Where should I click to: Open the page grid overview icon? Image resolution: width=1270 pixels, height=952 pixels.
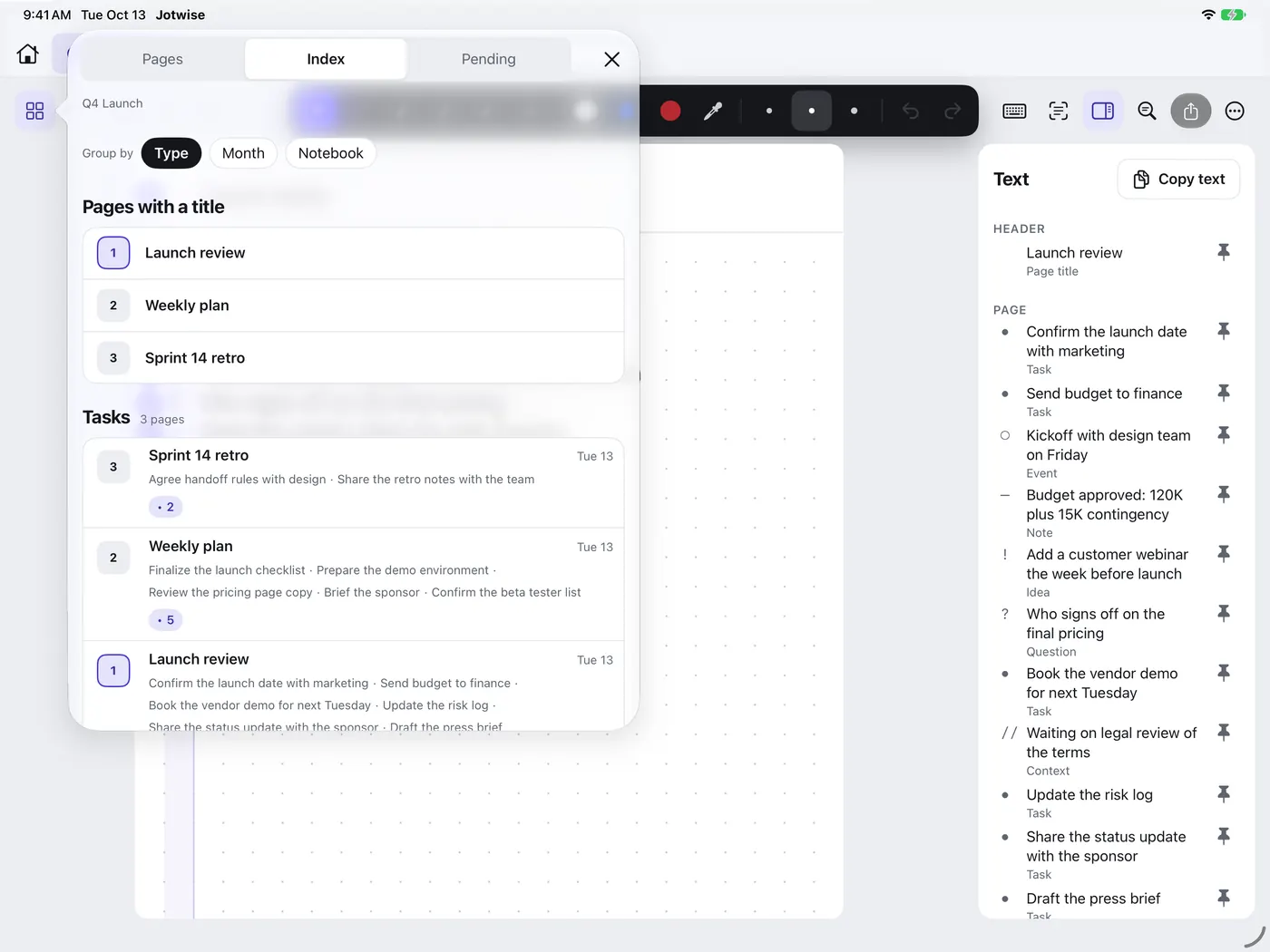click(34, 111)
